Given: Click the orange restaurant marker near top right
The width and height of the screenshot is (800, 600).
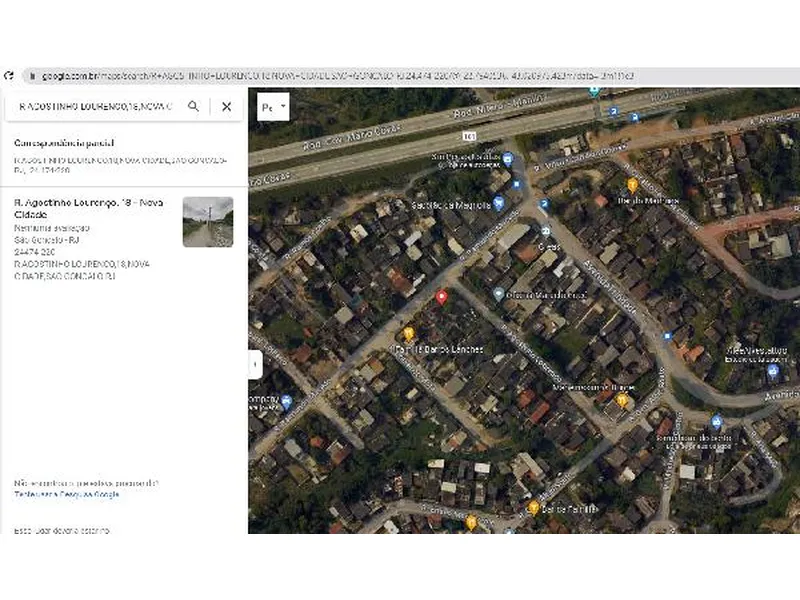Looking at the screenshot, I should 632,185.
